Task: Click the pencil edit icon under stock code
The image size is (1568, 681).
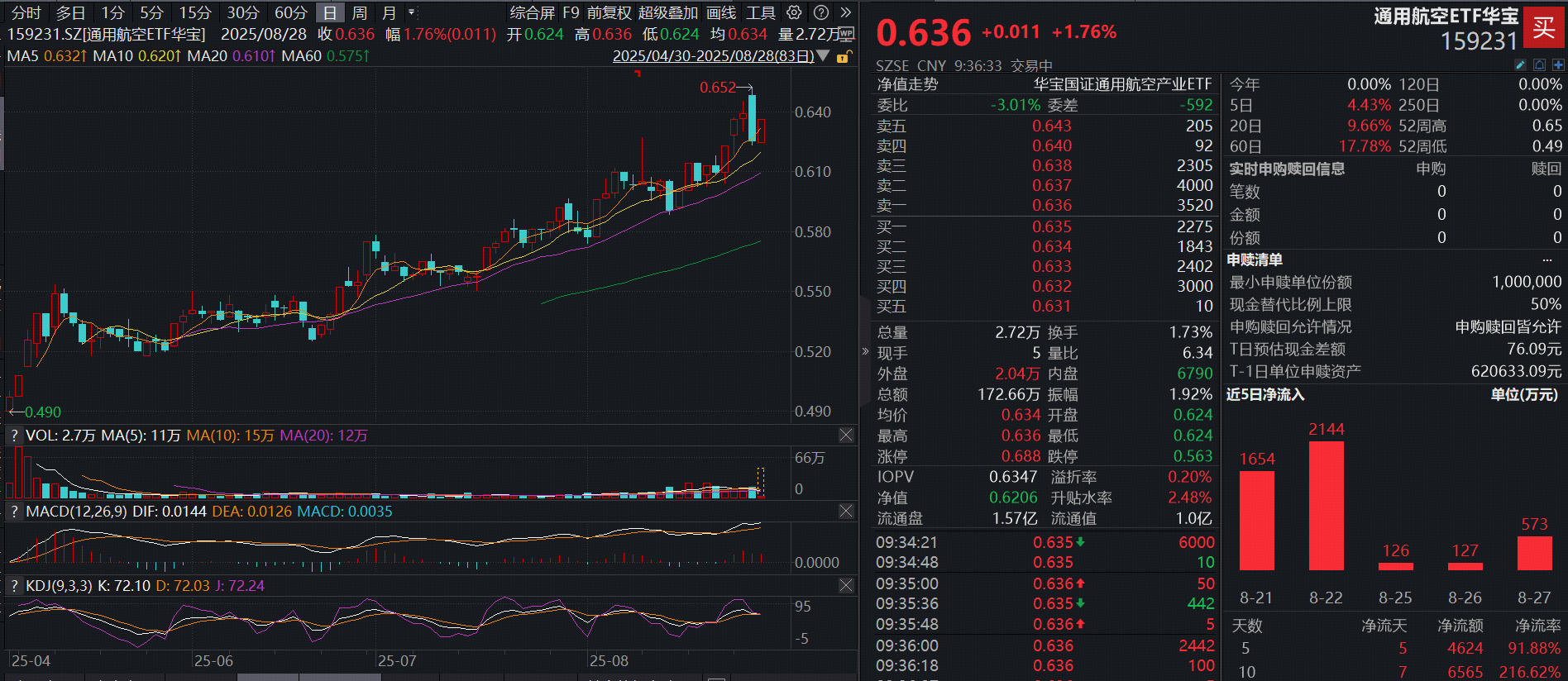Action: [x=1520, y=64]
